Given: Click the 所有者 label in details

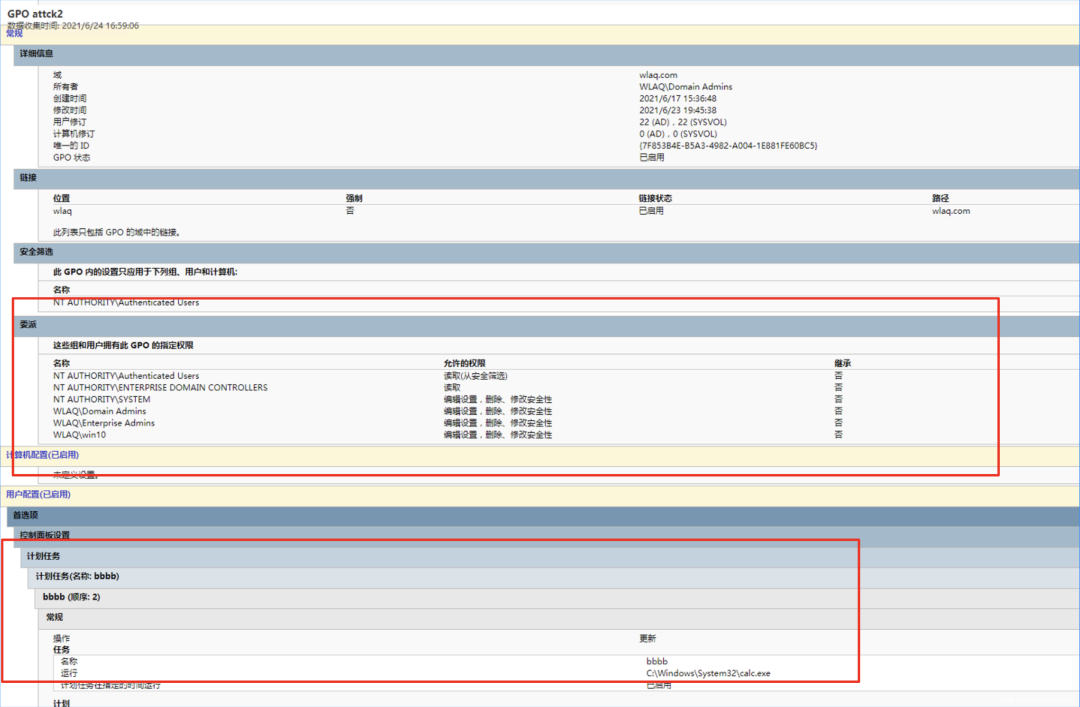Looking at the screenshot, I should [x=65, y=86].
